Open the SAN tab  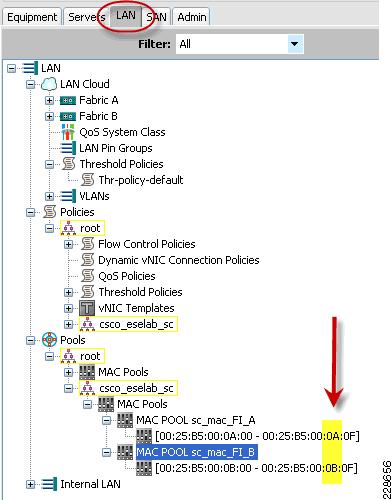(x=156, y=17)
